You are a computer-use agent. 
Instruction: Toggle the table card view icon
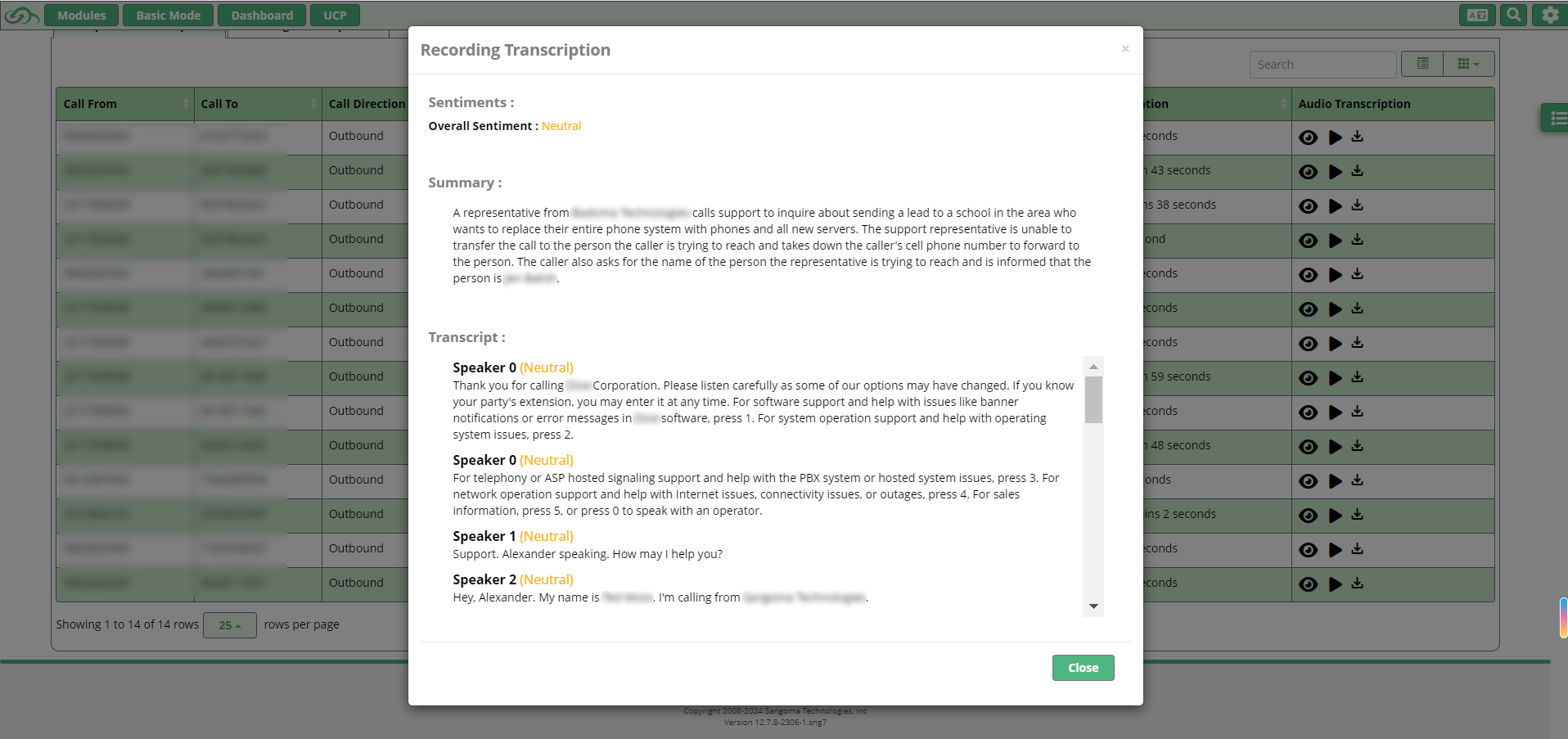point(1422,64)
